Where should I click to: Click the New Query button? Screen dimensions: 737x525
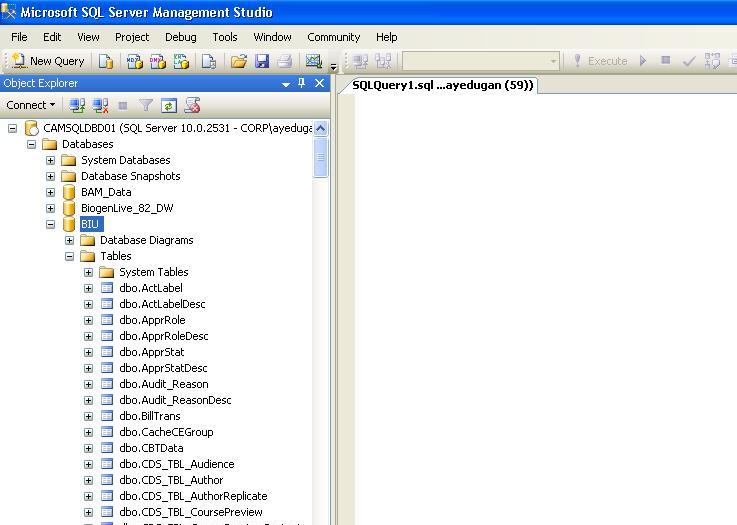point(48,61)
